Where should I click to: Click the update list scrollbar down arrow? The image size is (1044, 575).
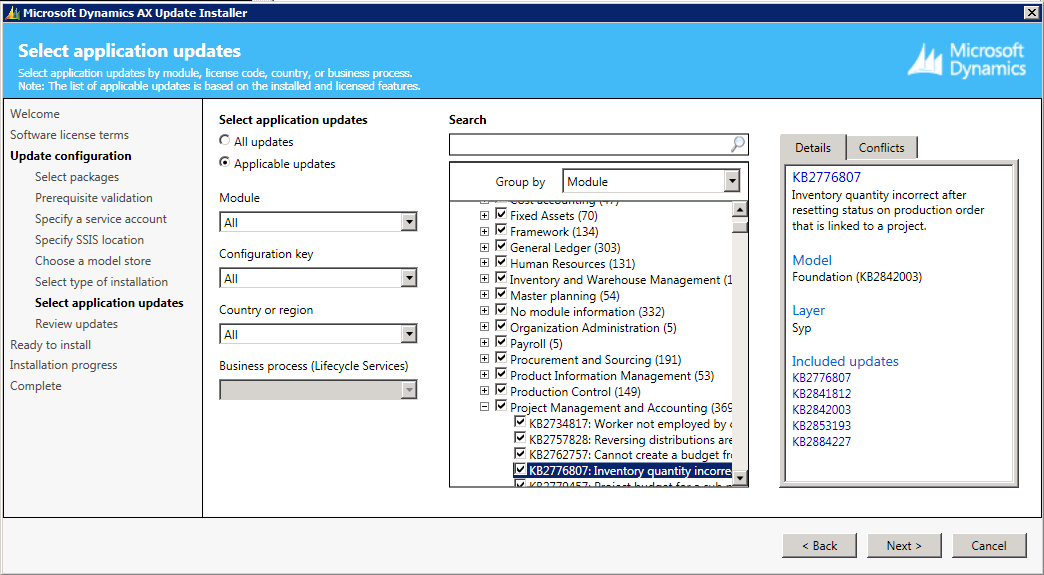[740, 479]
